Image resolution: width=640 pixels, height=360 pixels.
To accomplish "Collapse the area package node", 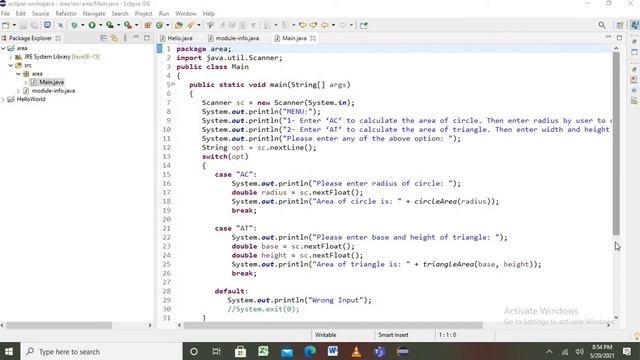I will 18,74.
